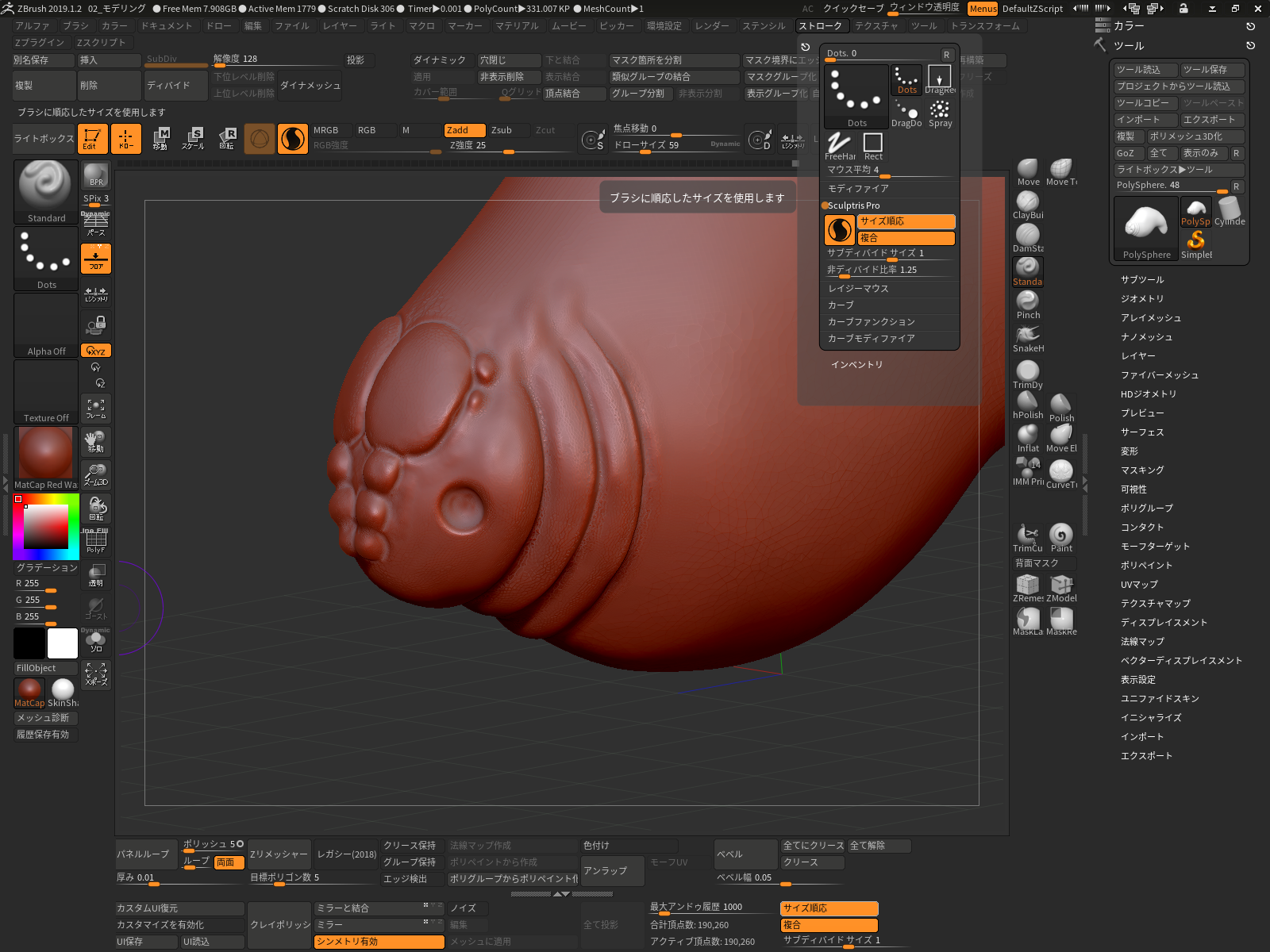Open the マテリアル menu
This screenshot has height=952, width=1270.
point(517,26)
